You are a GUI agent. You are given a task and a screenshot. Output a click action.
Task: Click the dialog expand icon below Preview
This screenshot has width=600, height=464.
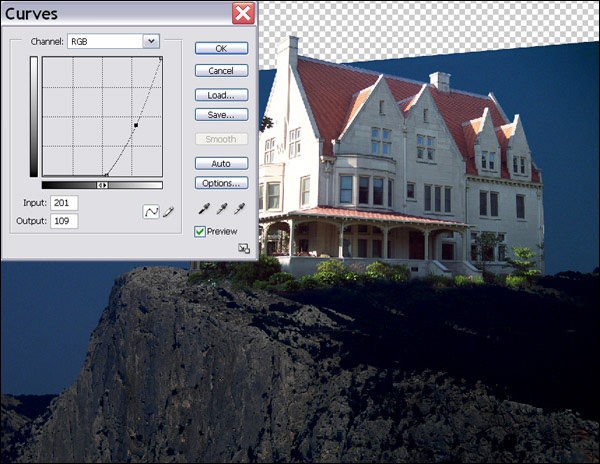pos(244,248)
